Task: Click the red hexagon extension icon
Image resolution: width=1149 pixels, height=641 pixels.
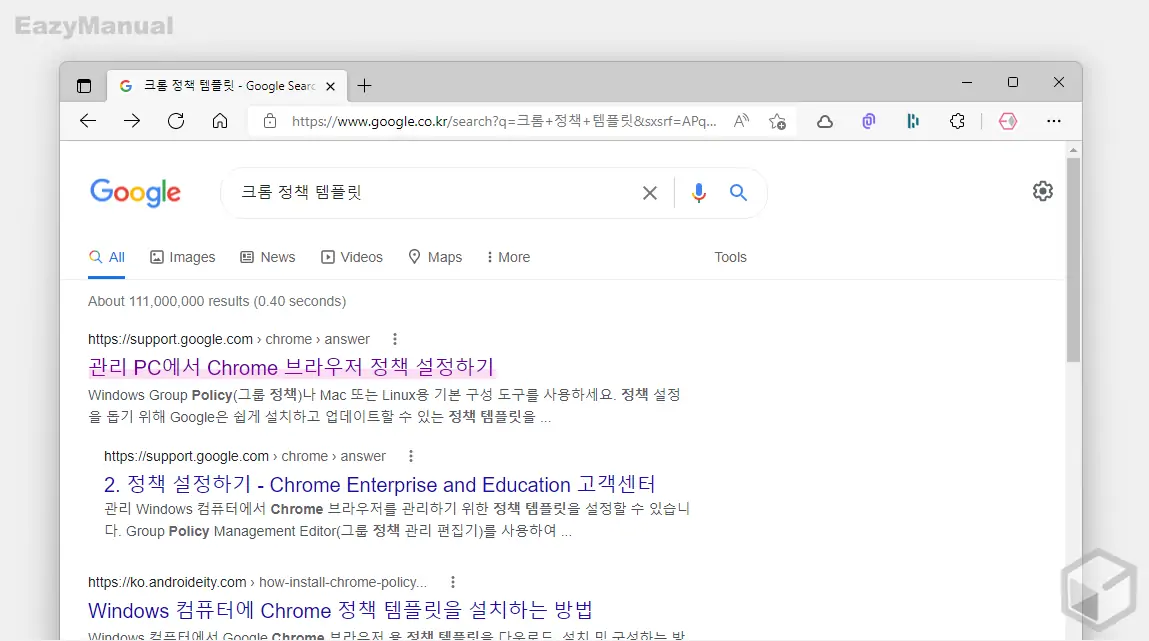Action: point(1008,121)
